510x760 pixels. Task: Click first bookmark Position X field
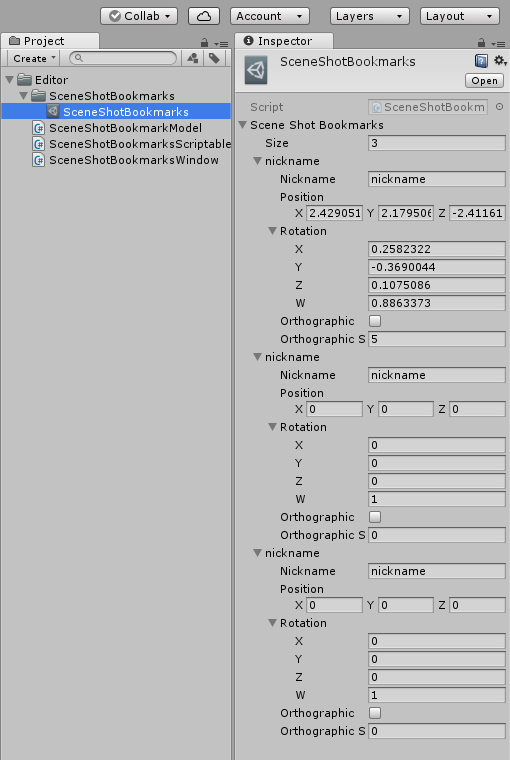point(335,213)
